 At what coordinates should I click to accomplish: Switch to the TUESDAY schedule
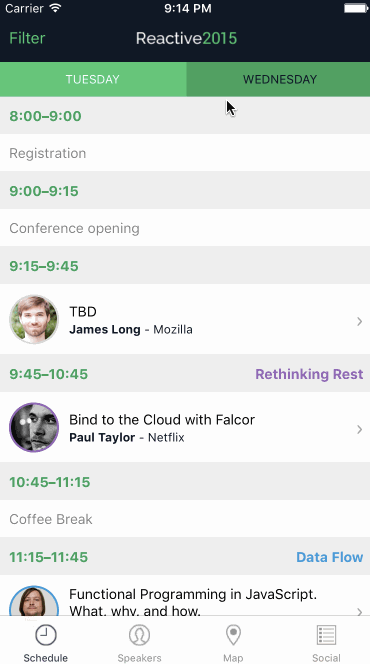(93, 80)
